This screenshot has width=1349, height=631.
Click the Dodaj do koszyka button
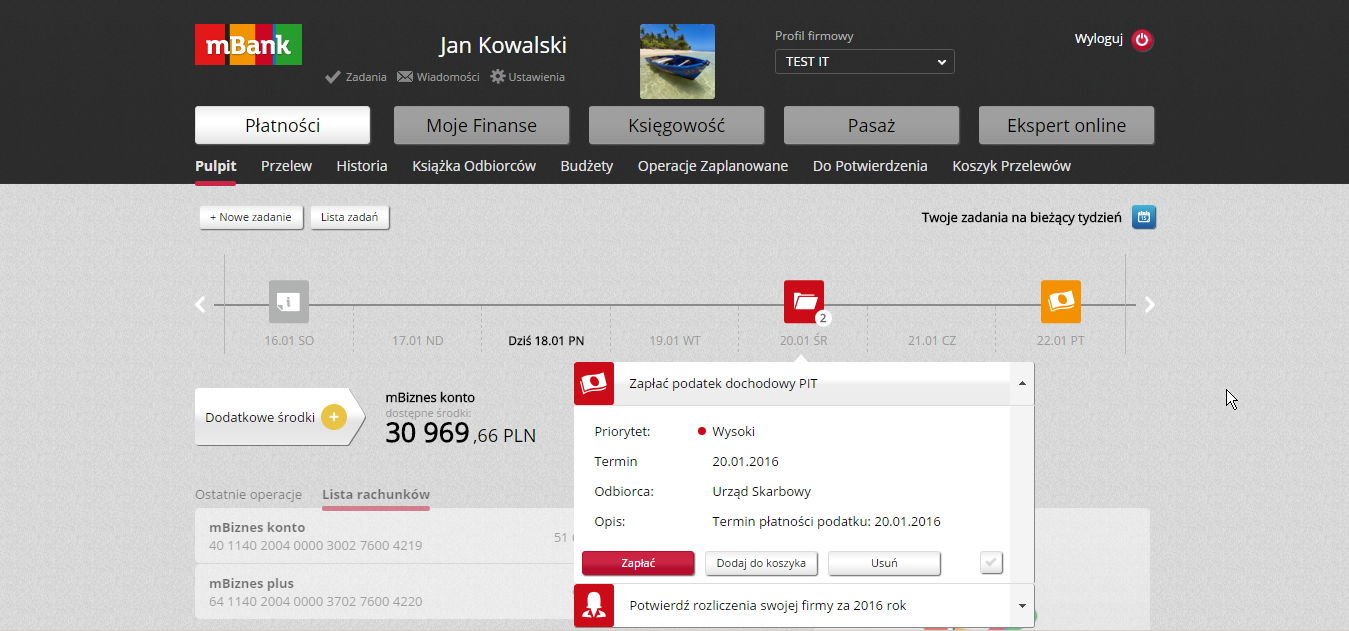tap(762, 563)
